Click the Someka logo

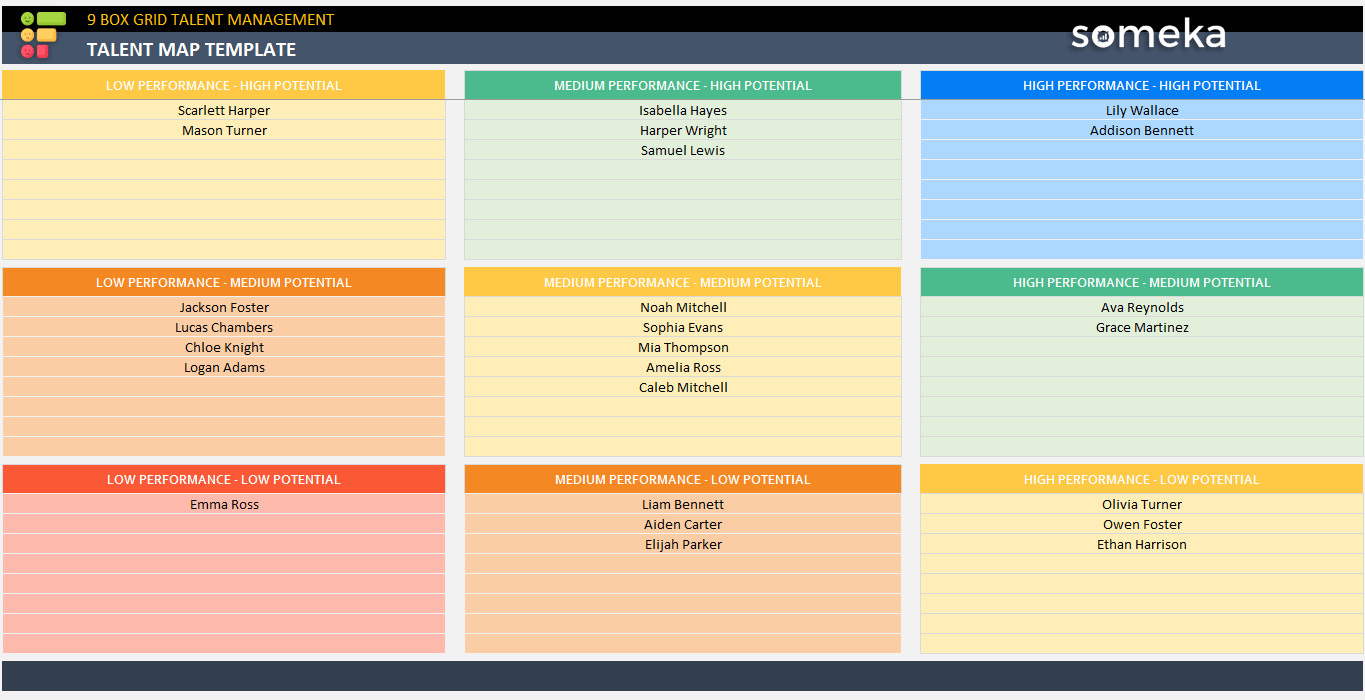(1147, 35)
